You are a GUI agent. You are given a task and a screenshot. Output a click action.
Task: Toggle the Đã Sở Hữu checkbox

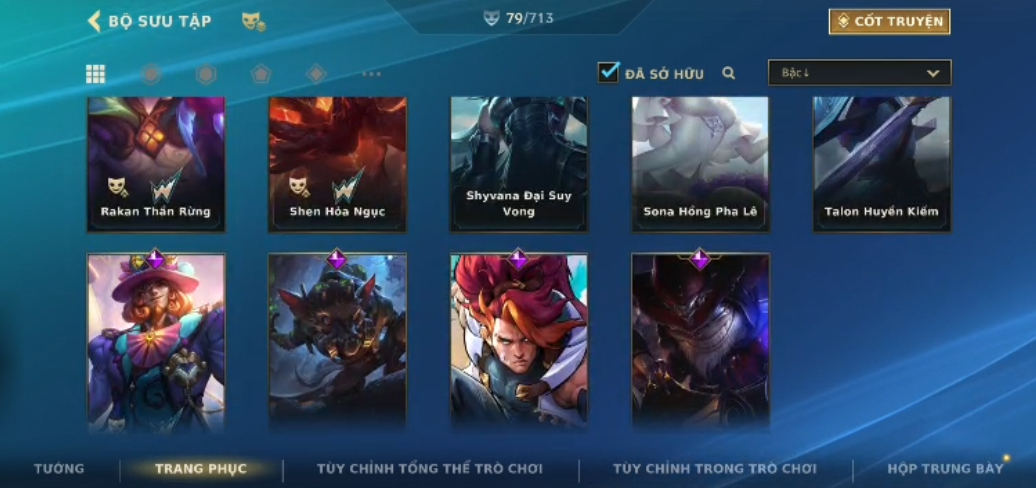(x=609, y=72)
